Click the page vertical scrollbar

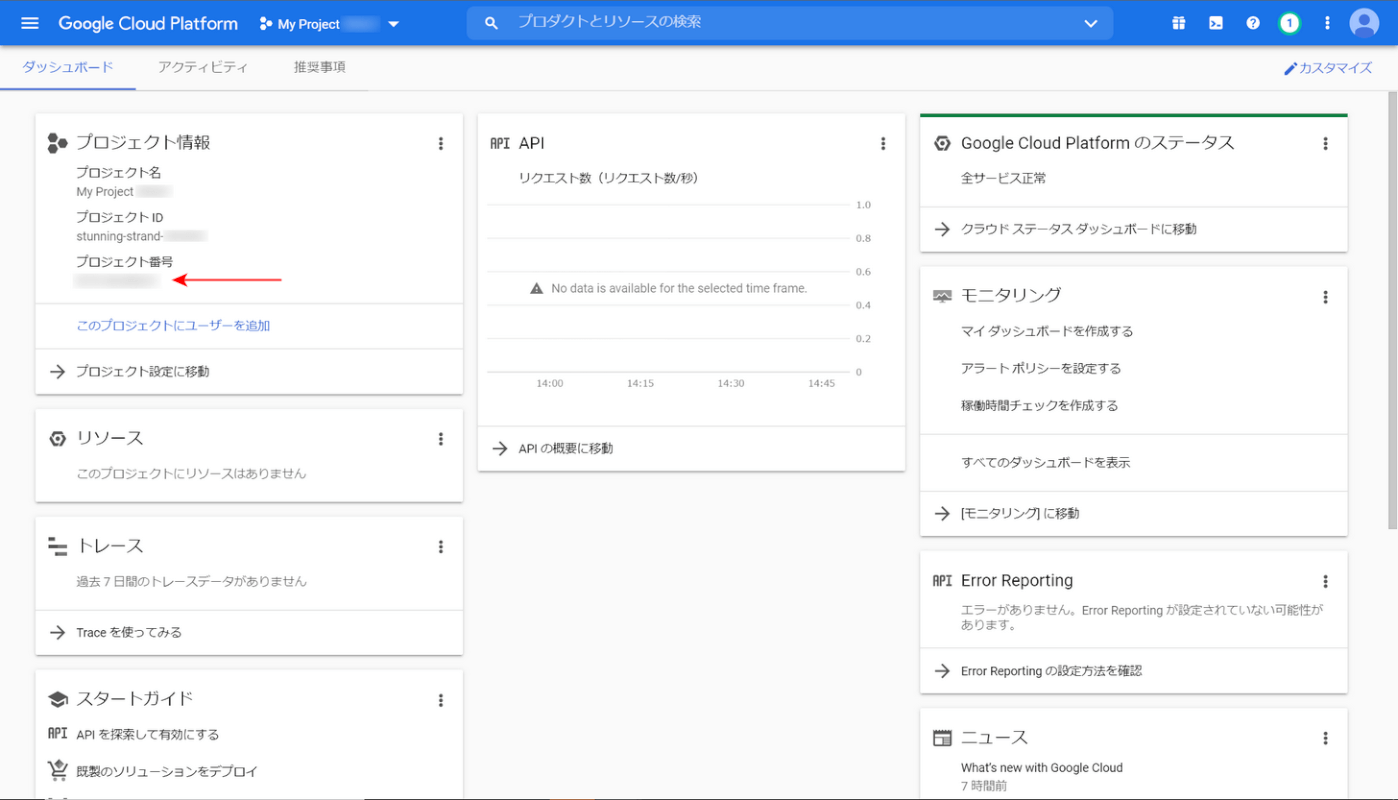pyautogui.click(x=1392, y=310)
